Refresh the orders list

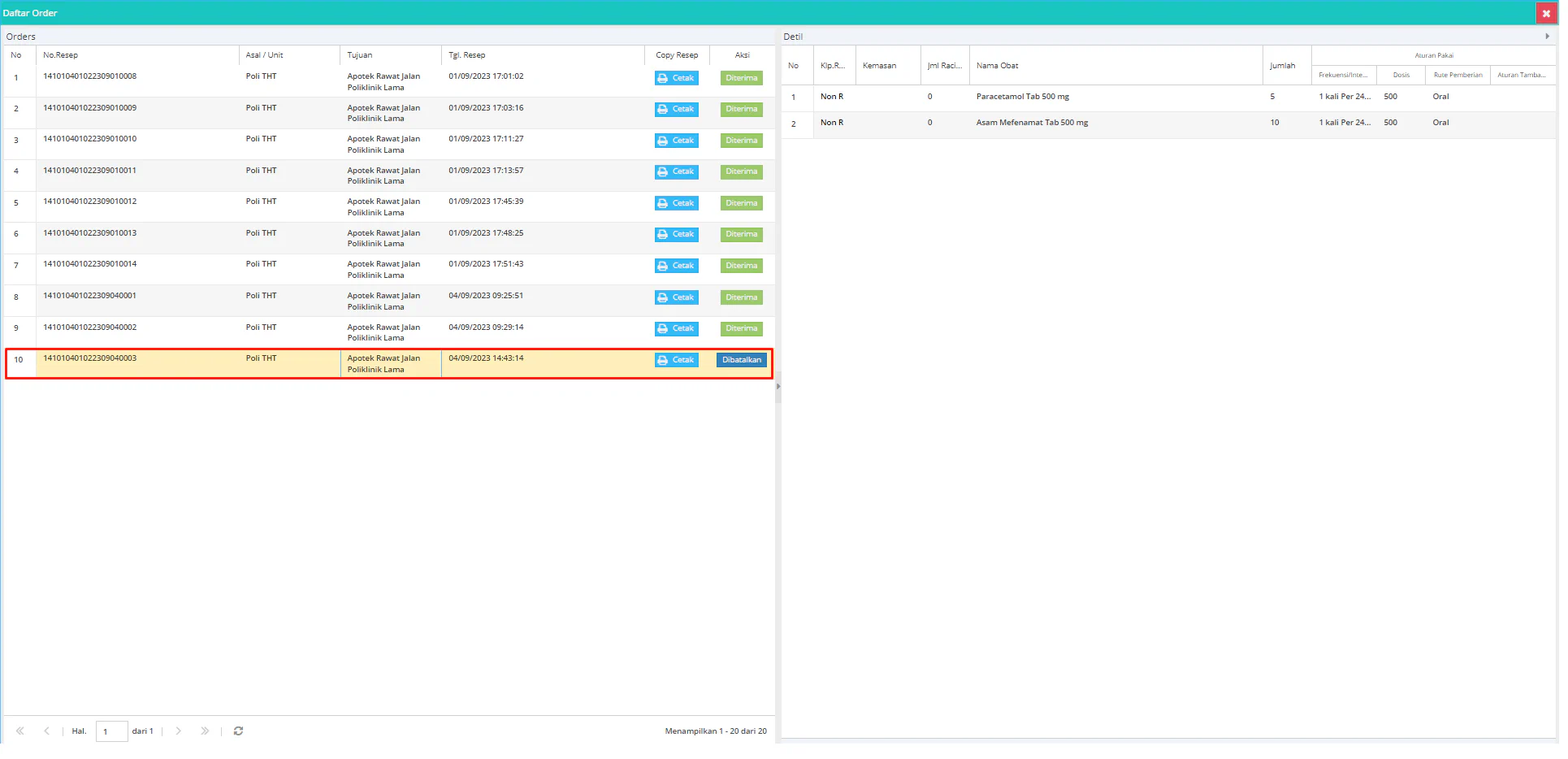[238, 731]
